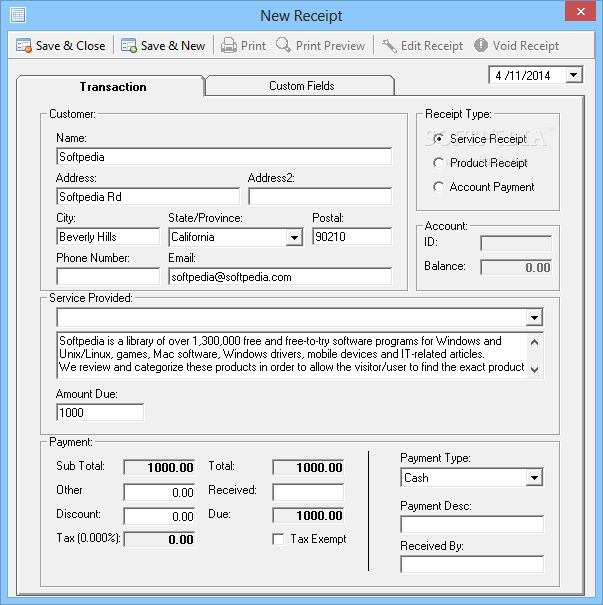Click the Save & Close label

click(71, 46)
